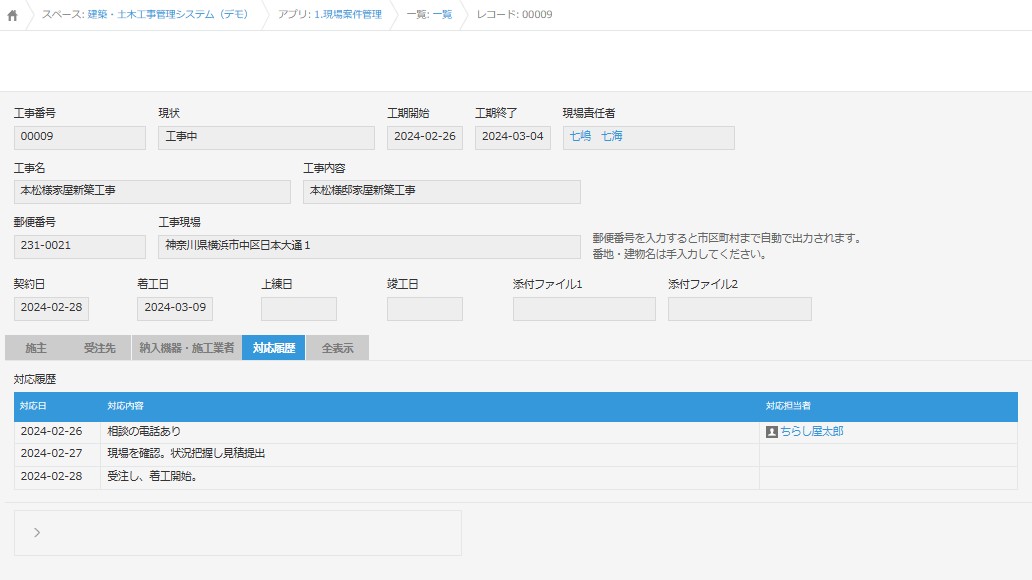Switch to the 受注先 tab
Viewport: 1032px width, 580px height.
[99, 348]
